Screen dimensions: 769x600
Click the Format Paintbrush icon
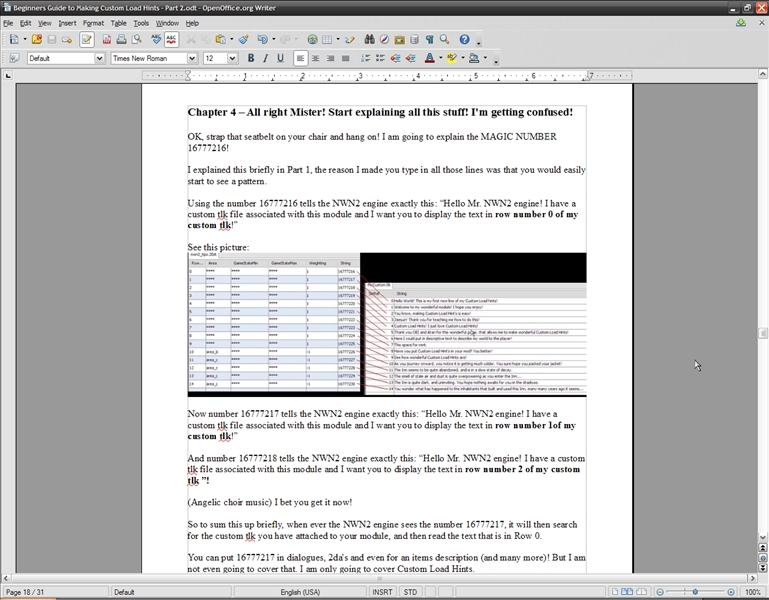pos(243,40)
